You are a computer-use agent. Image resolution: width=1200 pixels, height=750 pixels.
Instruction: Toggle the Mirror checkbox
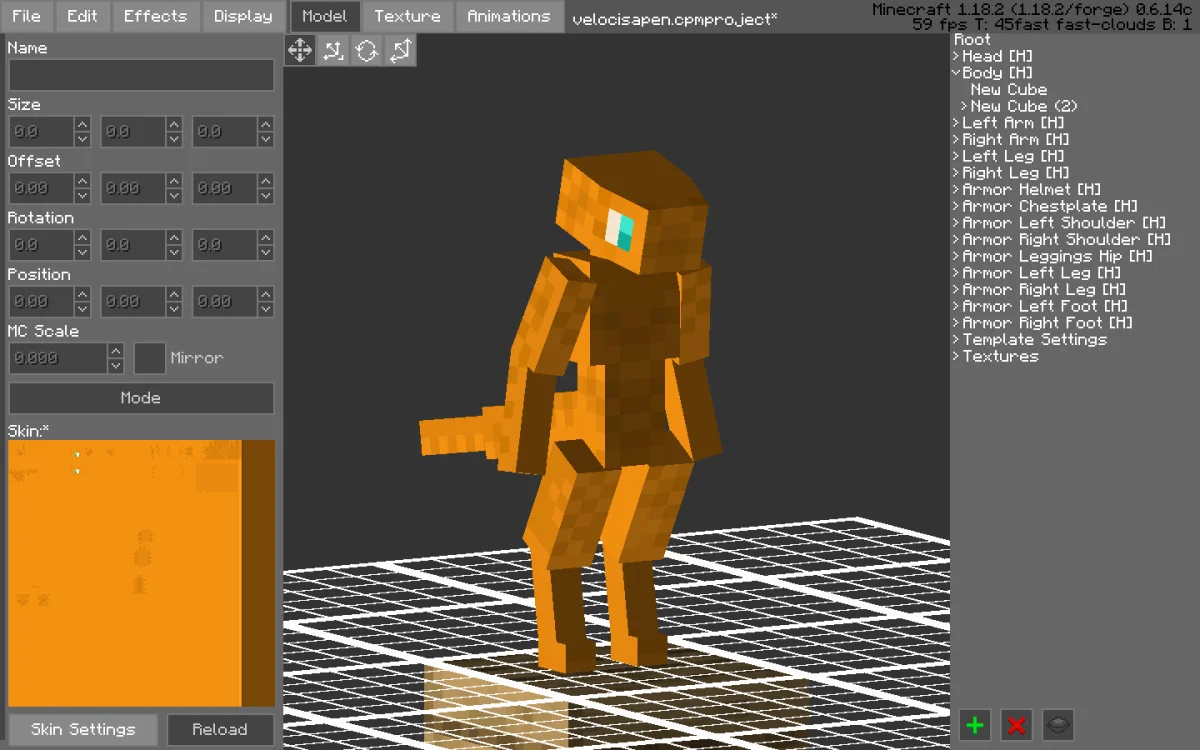[150, 358]
